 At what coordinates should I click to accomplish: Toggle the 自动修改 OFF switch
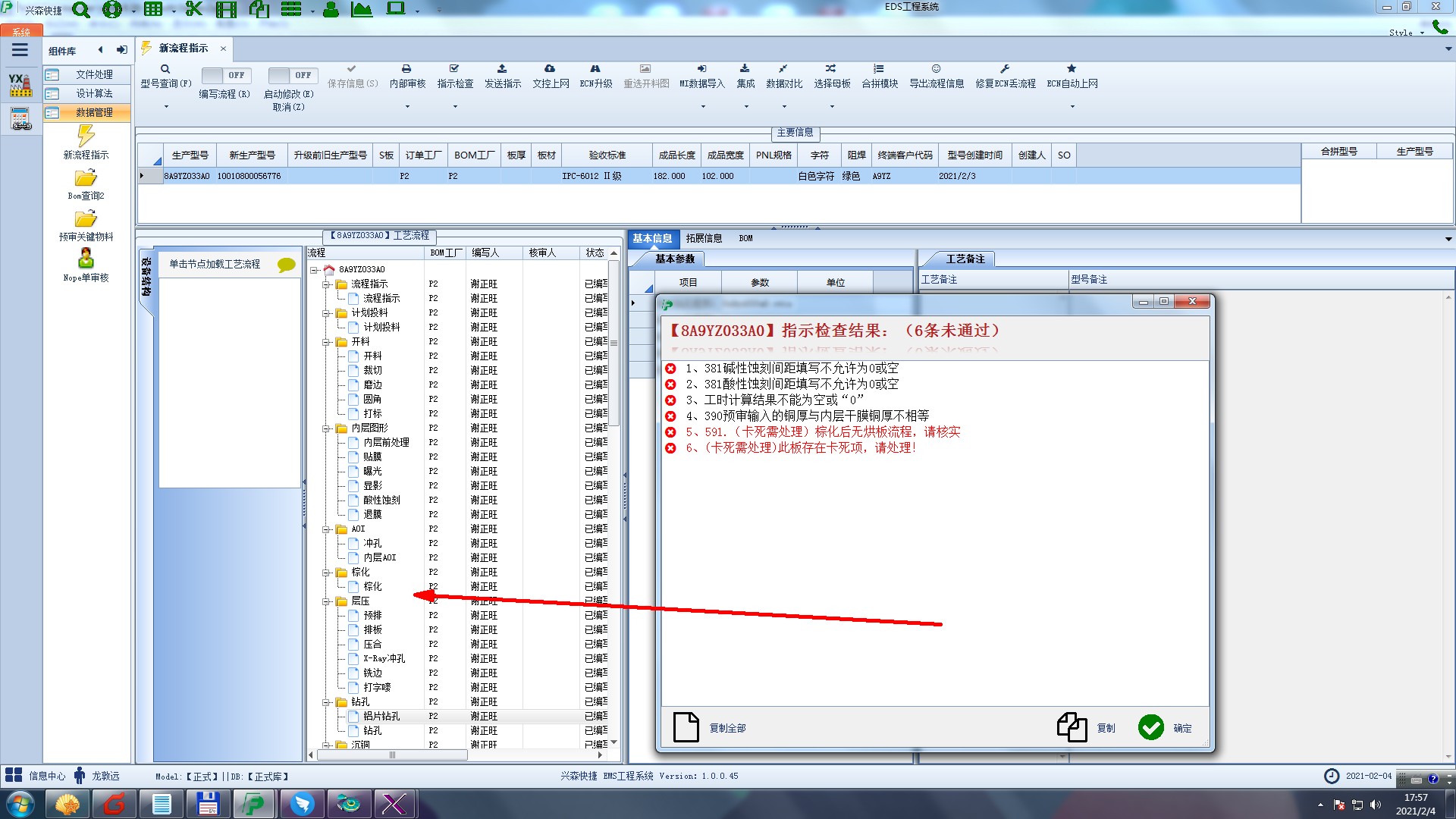point(292,75)
